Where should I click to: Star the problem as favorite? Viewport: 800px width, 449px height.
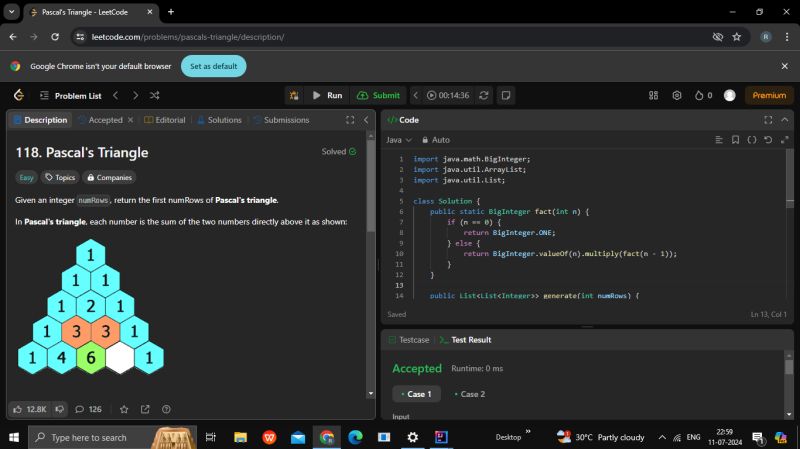[124, 409]
